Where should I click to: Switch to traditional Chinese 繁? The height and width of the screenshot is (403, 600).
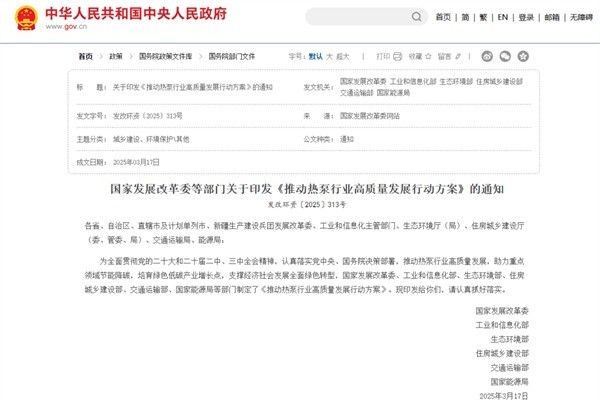(x=483, y=17)
